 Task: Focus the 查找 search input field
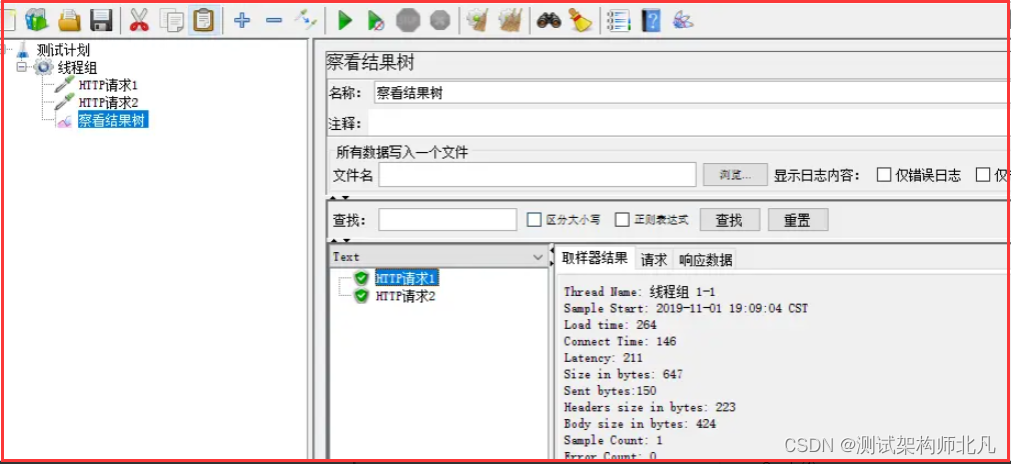(447, 220)
